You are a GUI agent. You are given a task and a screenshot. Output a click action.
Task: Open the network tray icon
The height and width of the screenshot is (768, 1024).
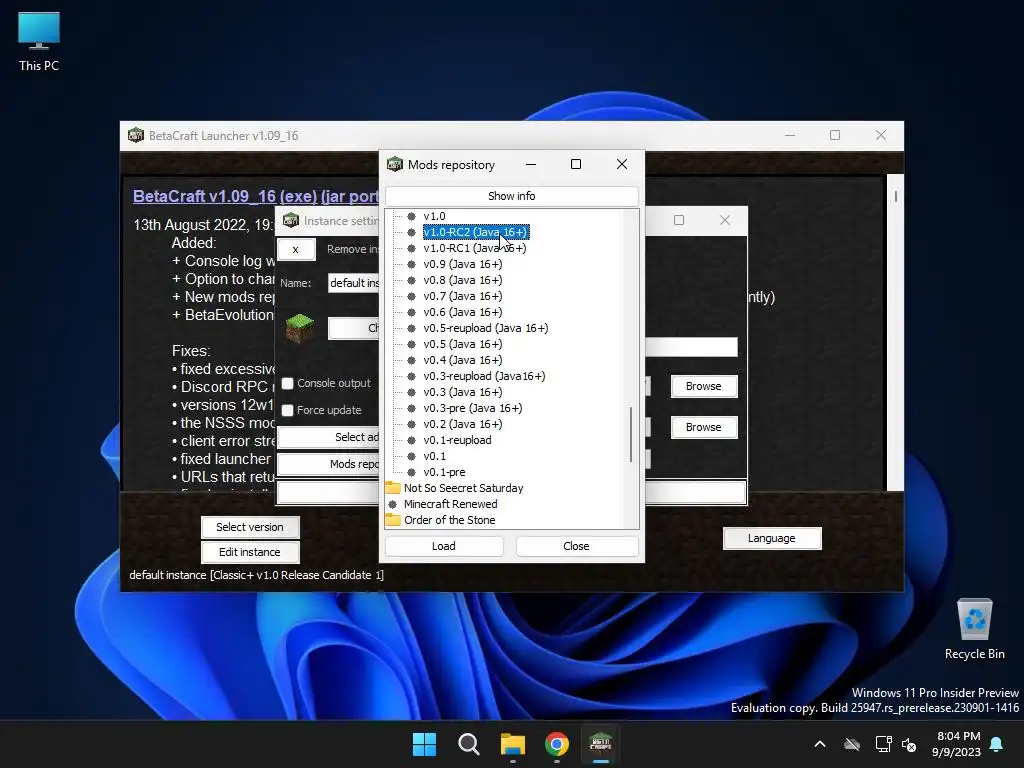(883, 744)
